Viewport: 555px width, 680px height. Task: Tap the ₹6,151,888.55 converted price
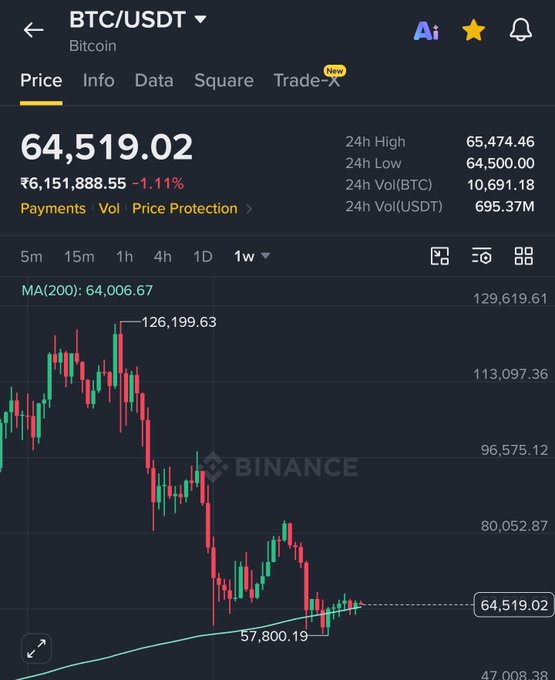[x=73, y=183]
